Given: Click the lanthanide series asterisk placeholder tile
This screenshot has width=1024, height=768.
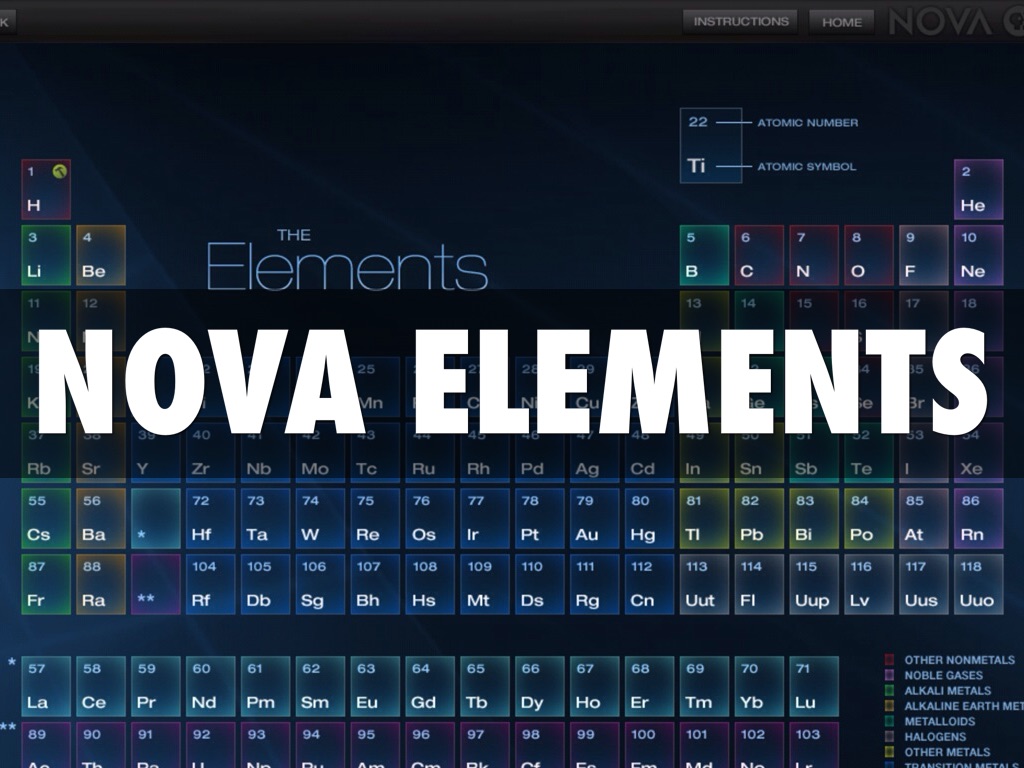Looking at the screenshot, I should (x=155, y=518).
